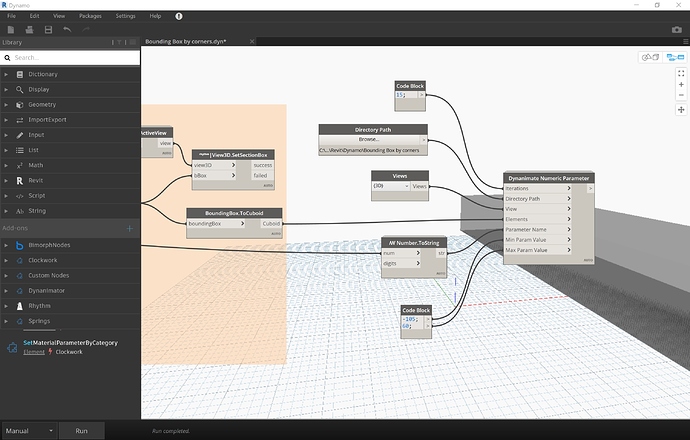
Task: Click the library search magnifier icon
Action: coord(7,58)
